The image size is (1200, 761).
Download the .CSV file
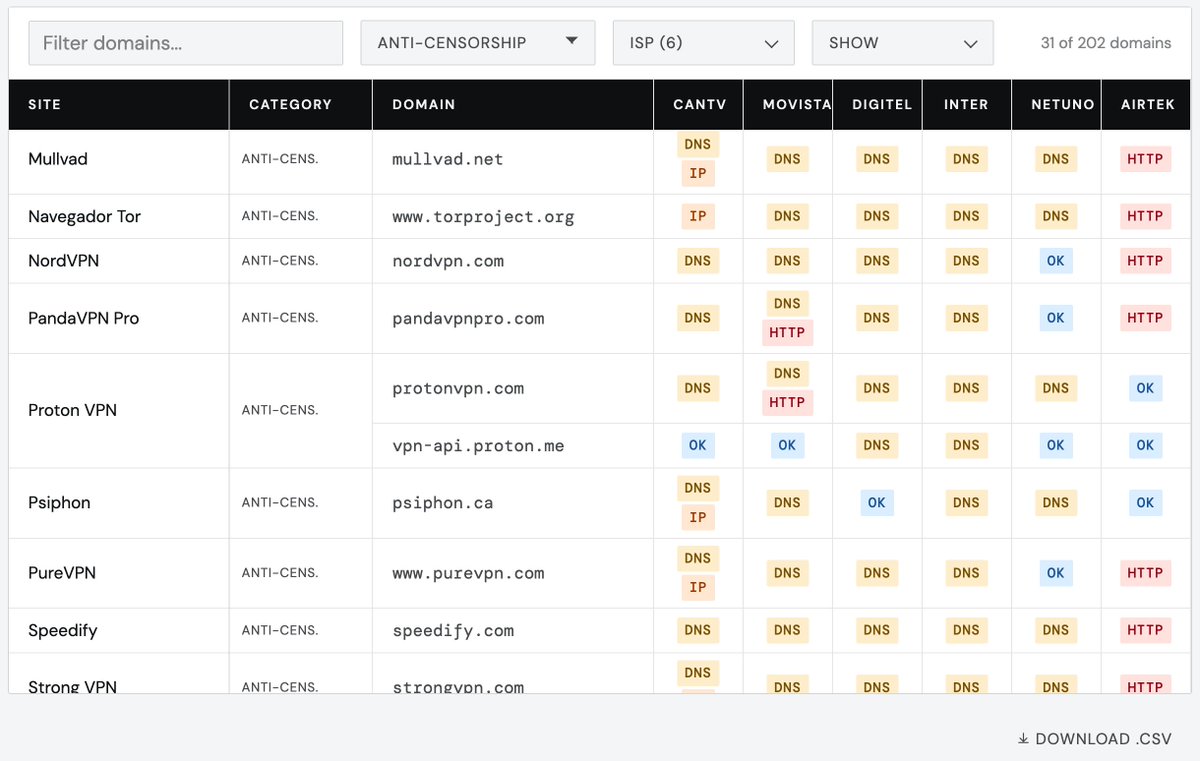(x=1094, y=739)
